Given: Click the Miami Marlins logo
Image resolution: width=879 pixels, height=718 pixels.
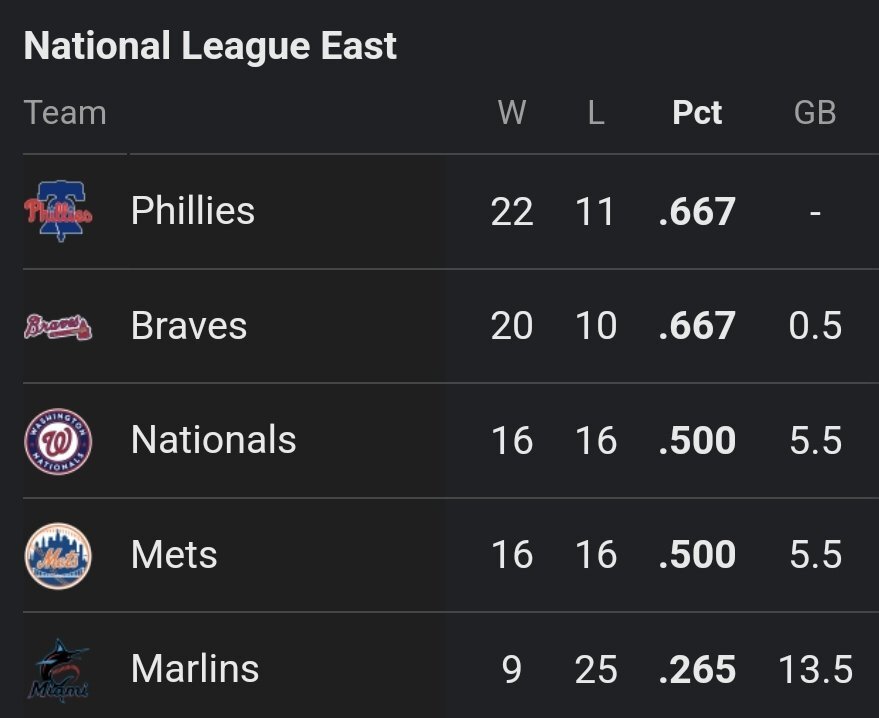Looking at the screenshot, I should pos(58,670).
